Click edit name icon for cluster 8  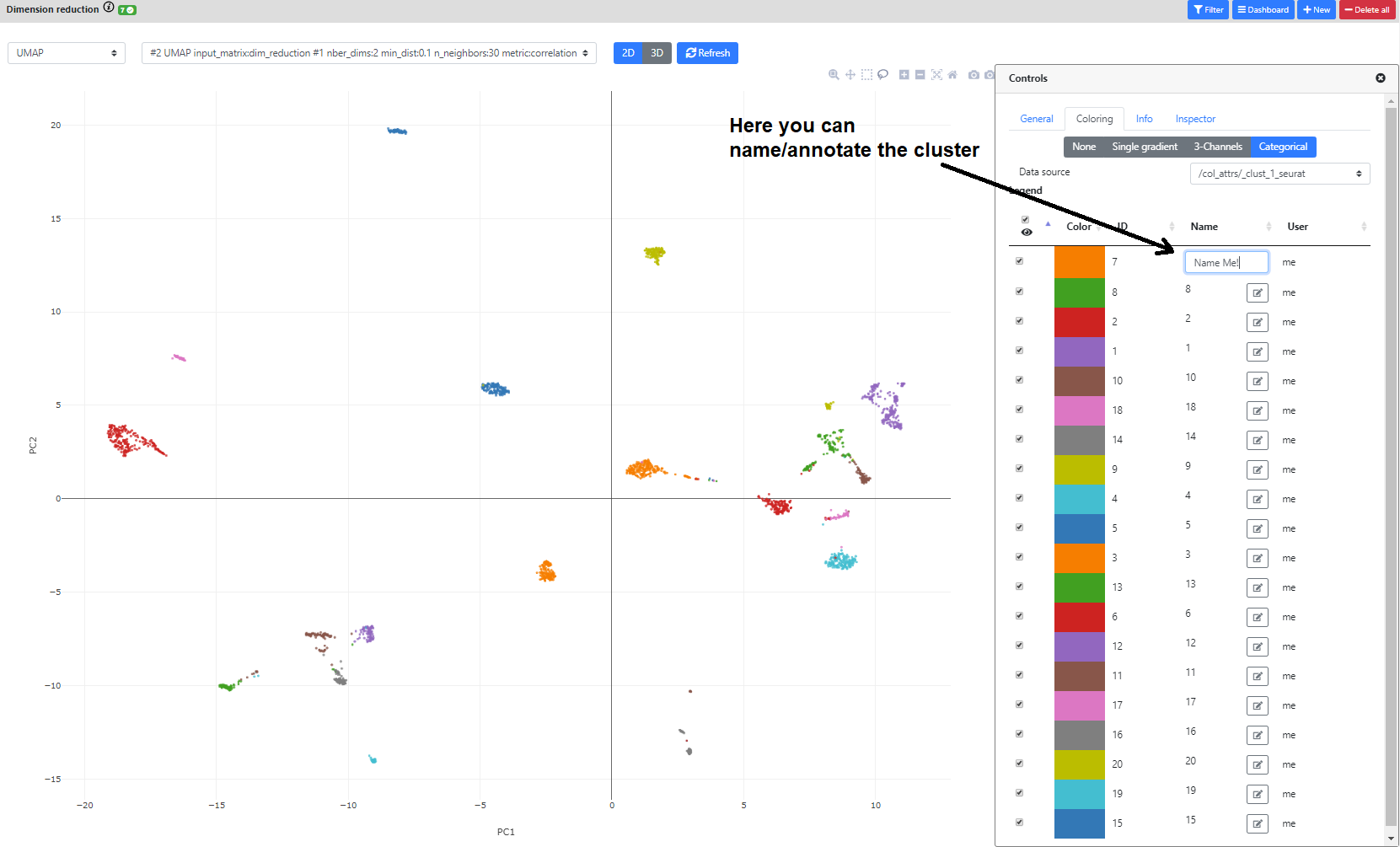(x=1257, y=292)
